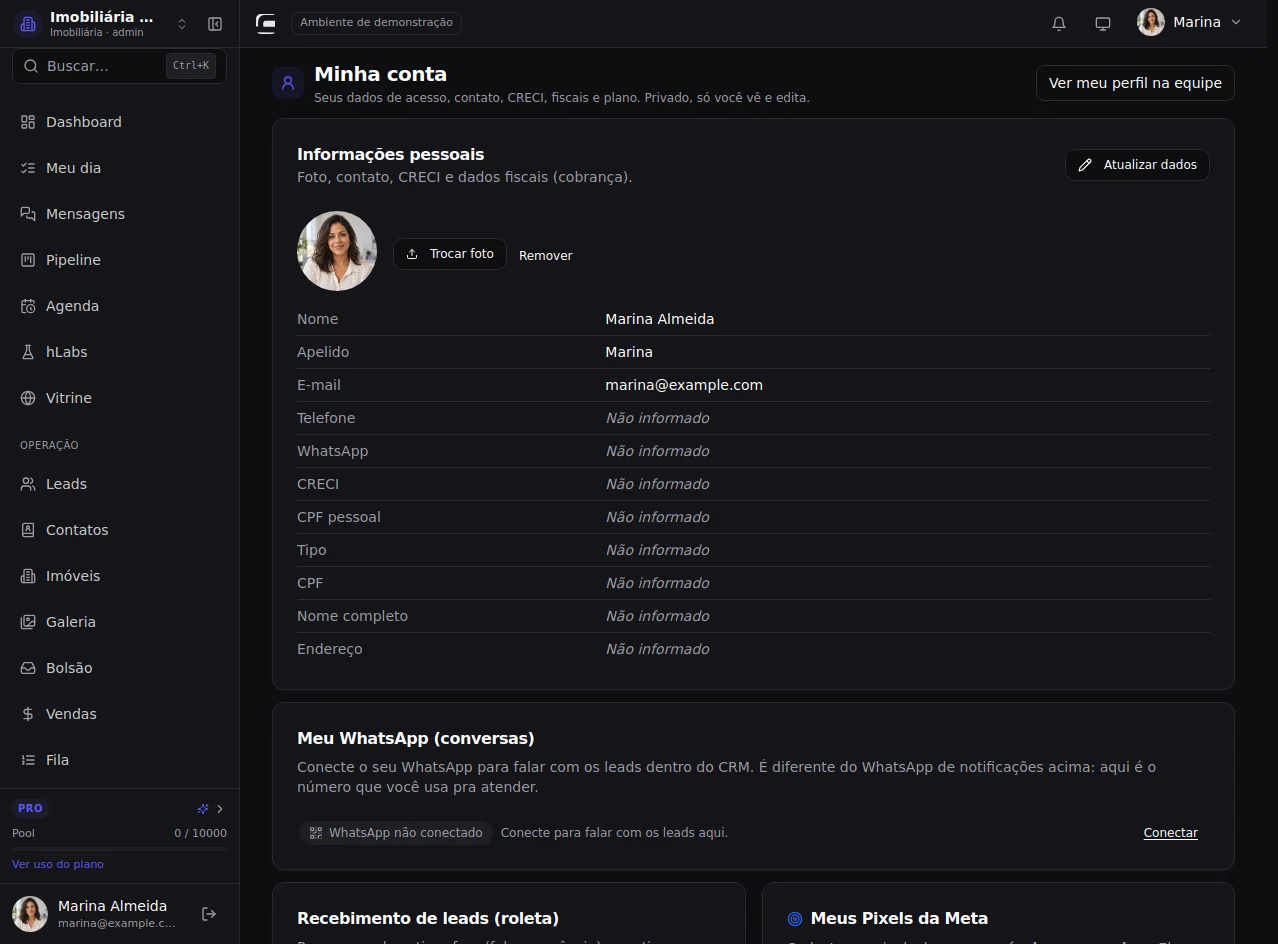The width and height of the screenshot is (1278, 944).
Task: Open Agenda from sidebar
Action: [119, 306]
